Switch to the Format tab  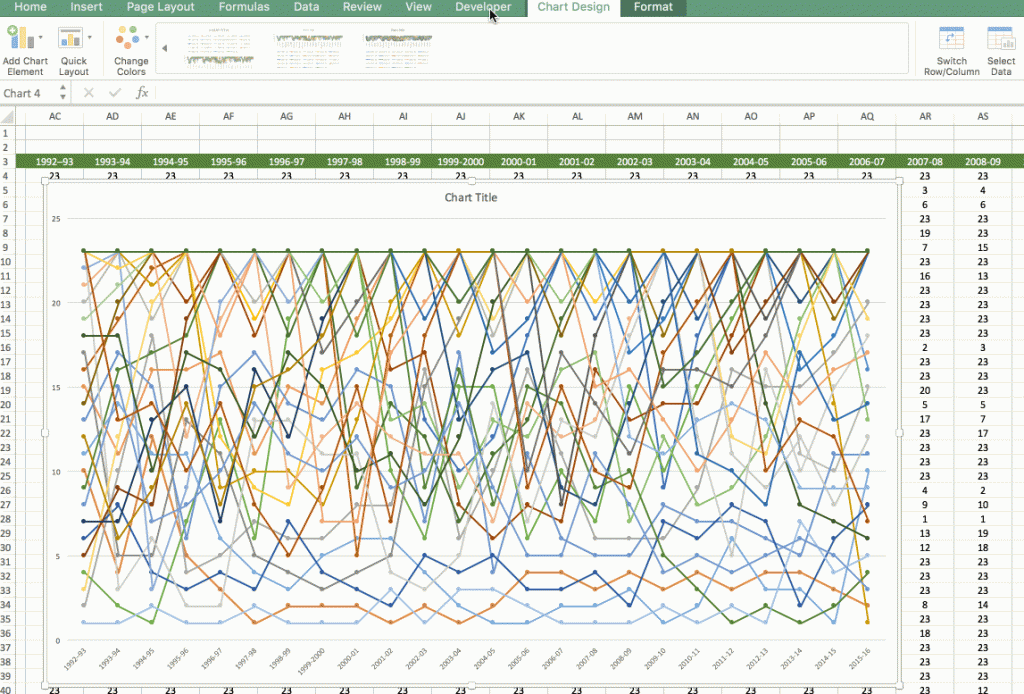pos(653,7)
